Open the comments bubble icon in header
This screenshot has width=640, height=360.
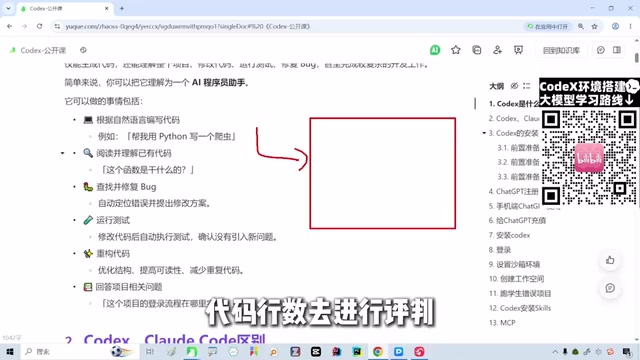coord(600,50)
